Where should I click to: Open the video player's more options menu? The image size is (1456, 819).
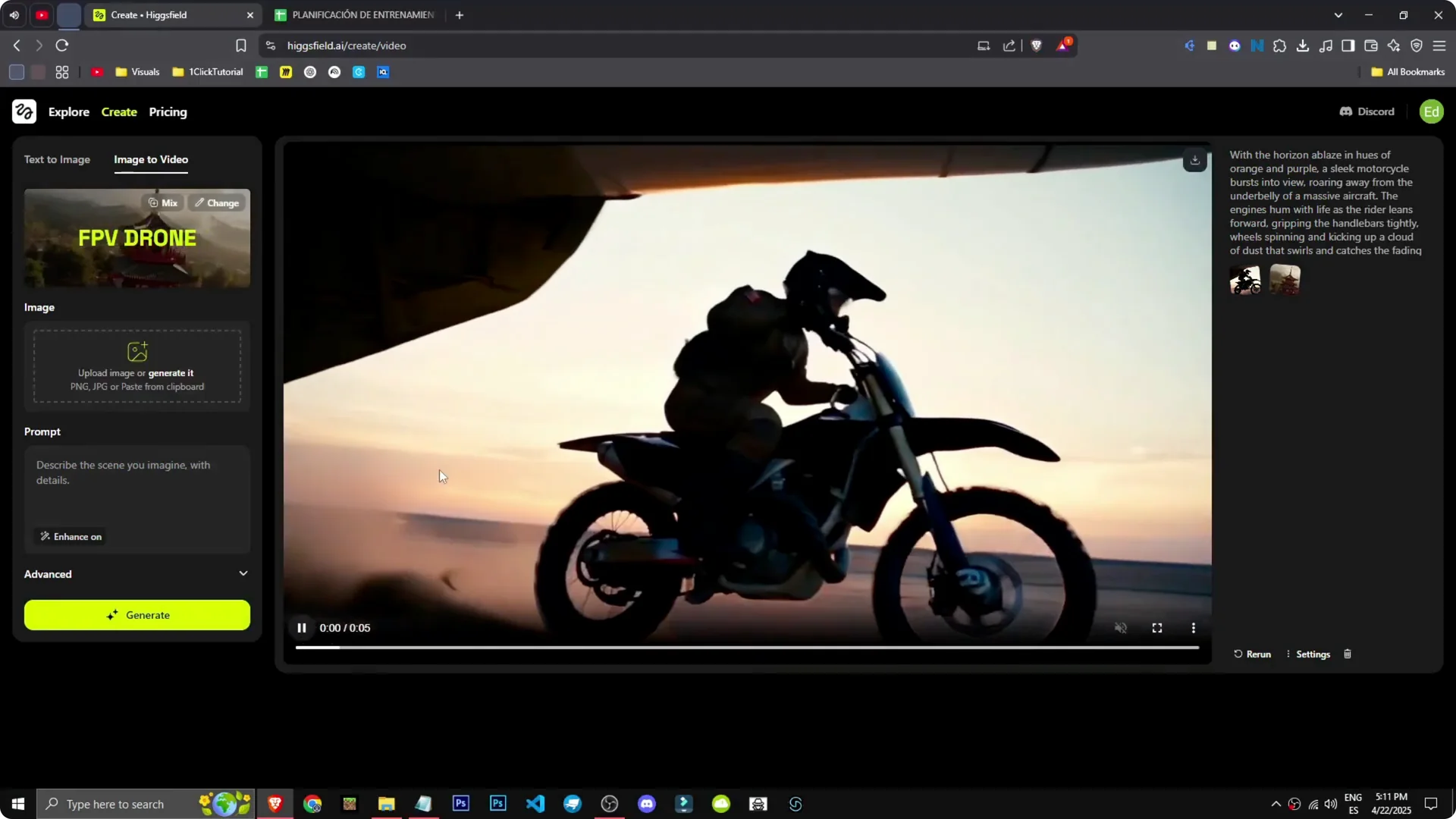(x=1193, y=627)
